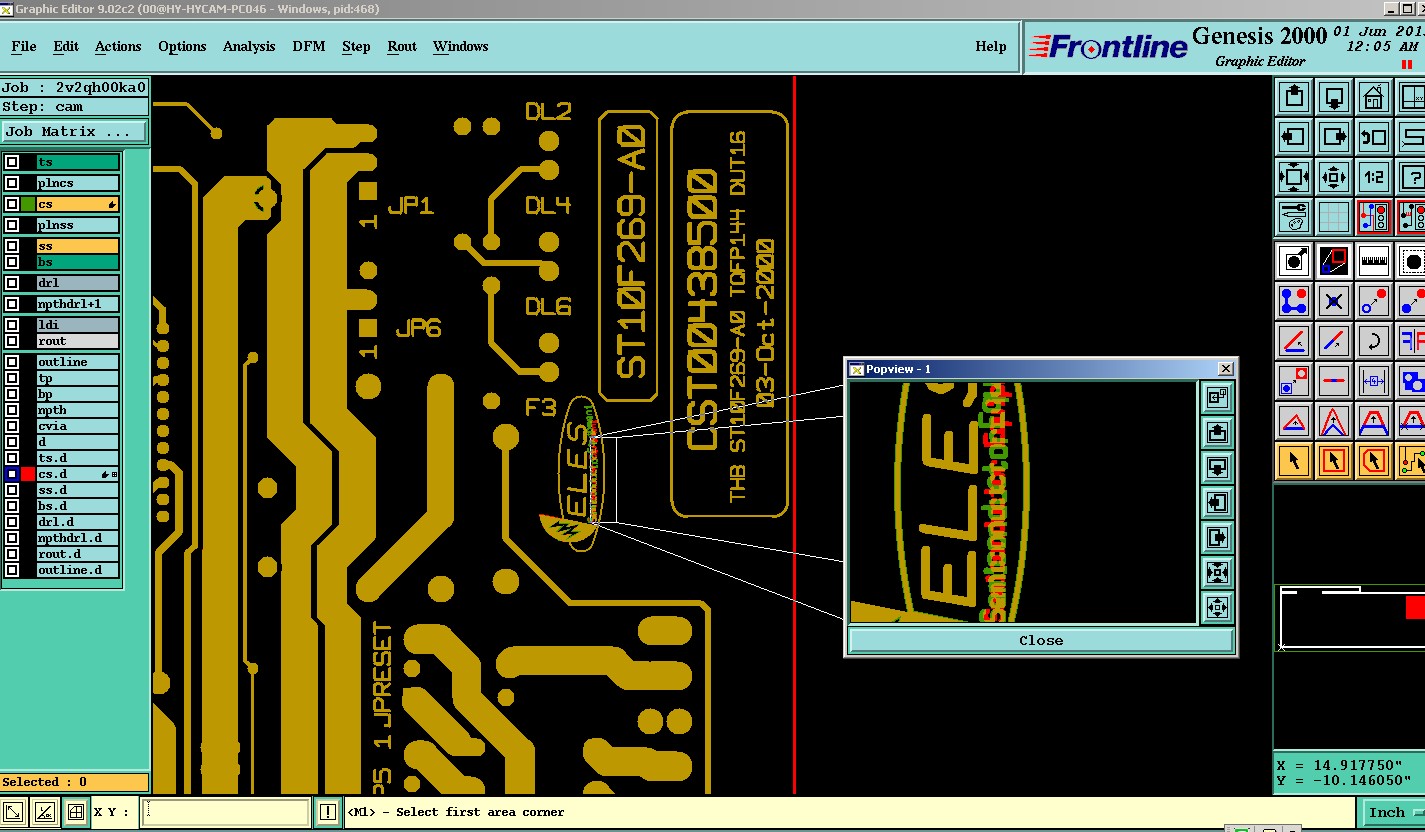Open the Rout menu
The image size is (1425, 832).
click(x=402, y=46)
